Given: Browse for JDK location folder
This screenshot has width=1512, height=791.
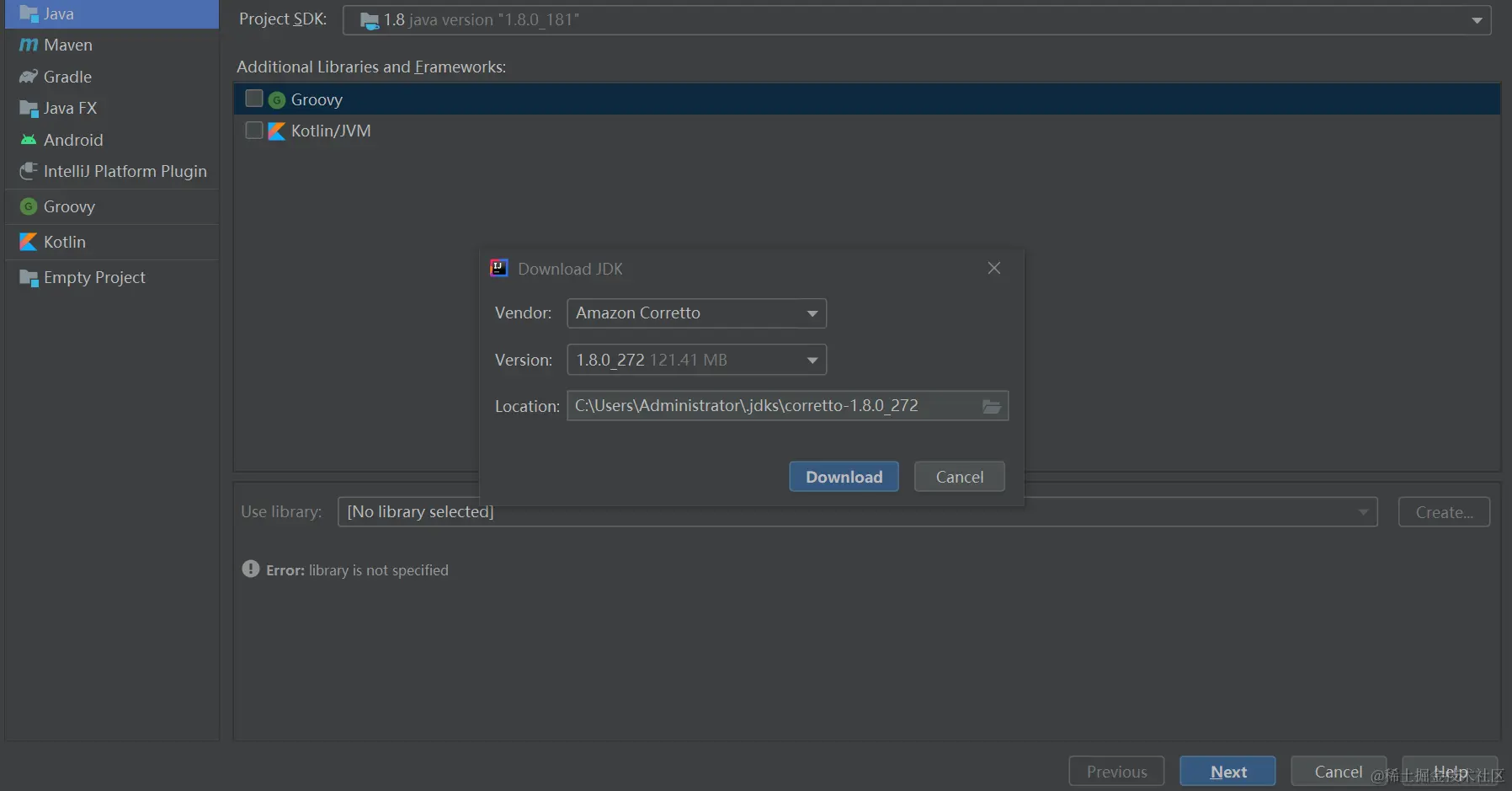Looking at the screenshot, I should 992,407.
